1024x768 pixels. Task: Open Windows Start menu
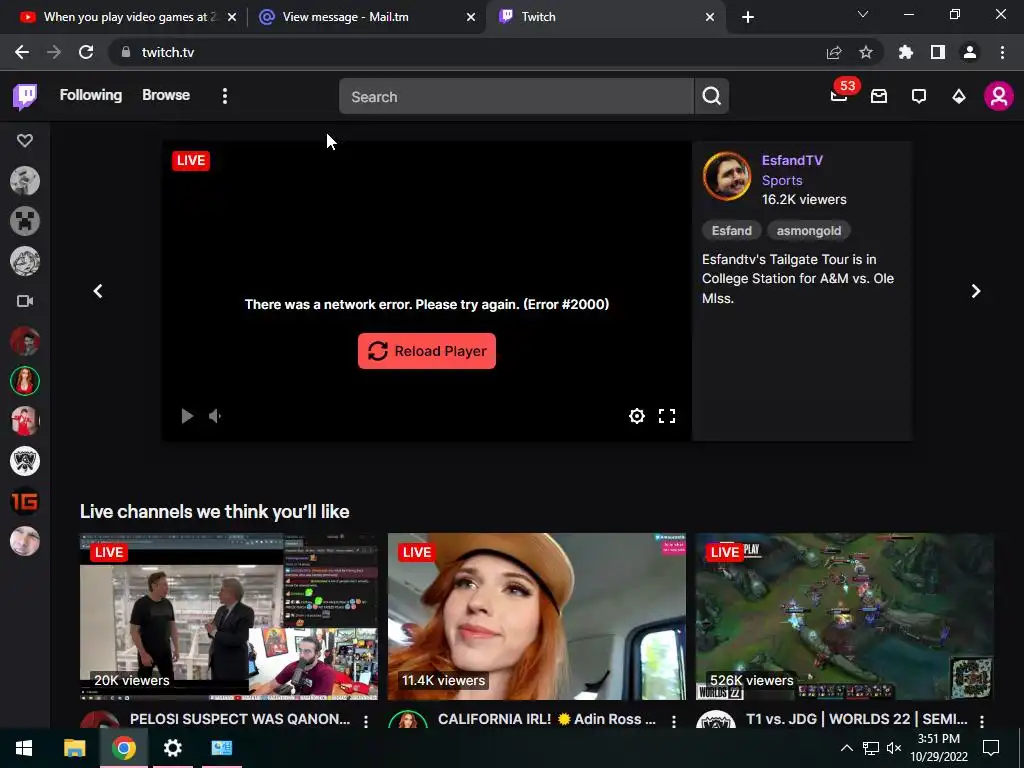[24, 748]
